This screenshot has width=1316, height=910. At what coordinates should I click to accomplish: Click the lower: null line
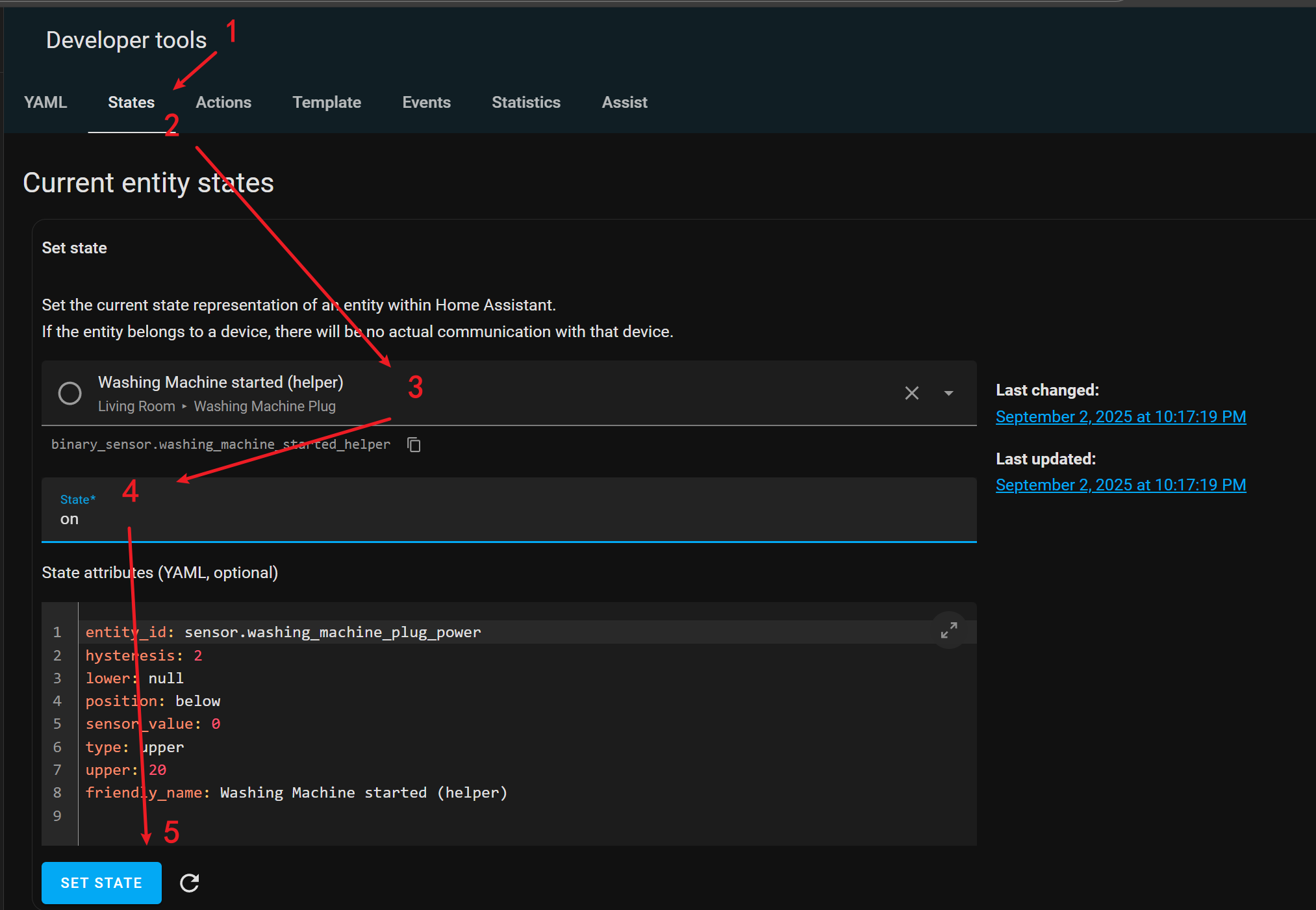click(134, 678)
